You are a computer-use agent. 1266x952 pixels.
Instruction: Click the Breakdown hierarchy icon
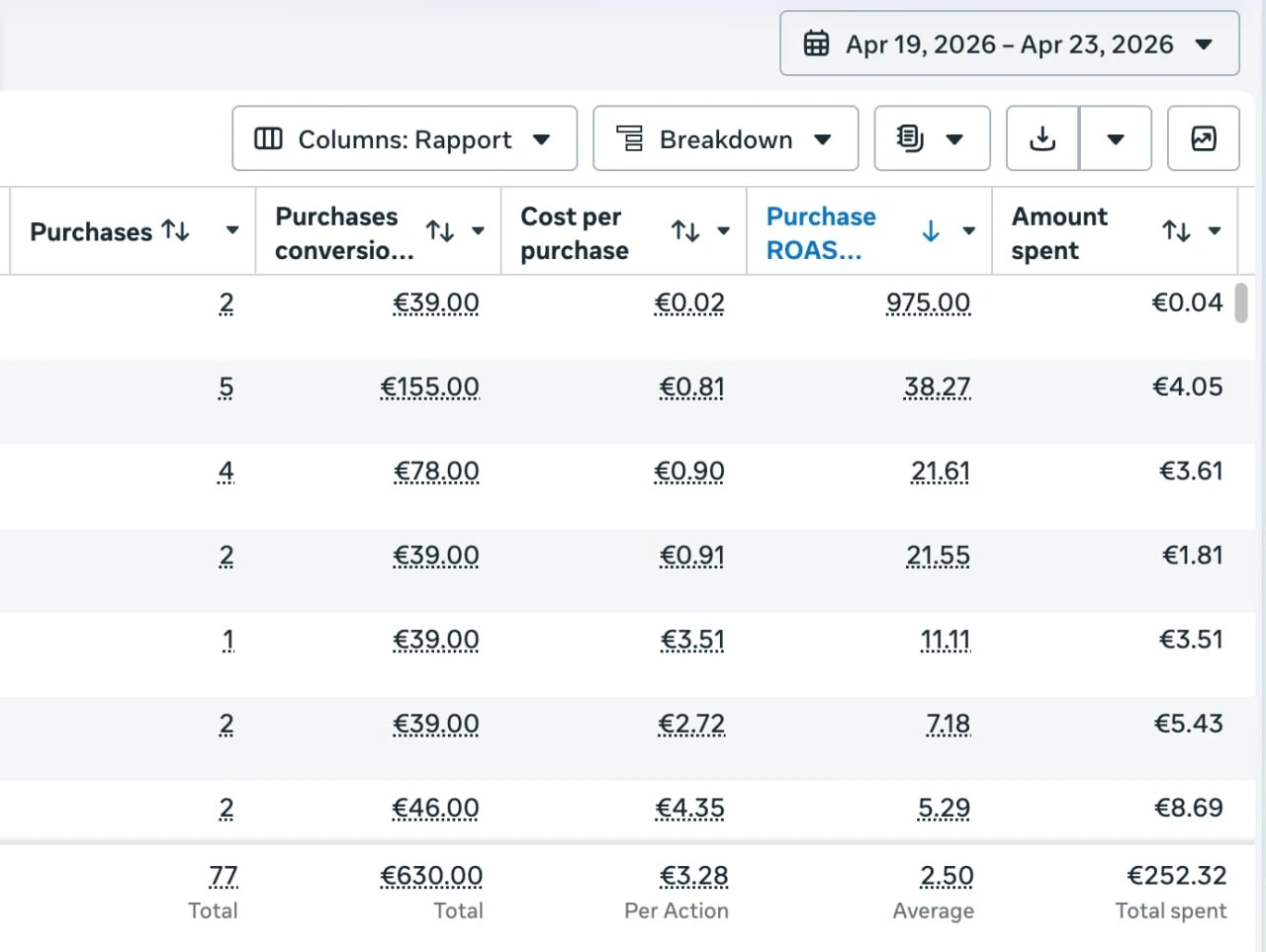coord(630,138)
